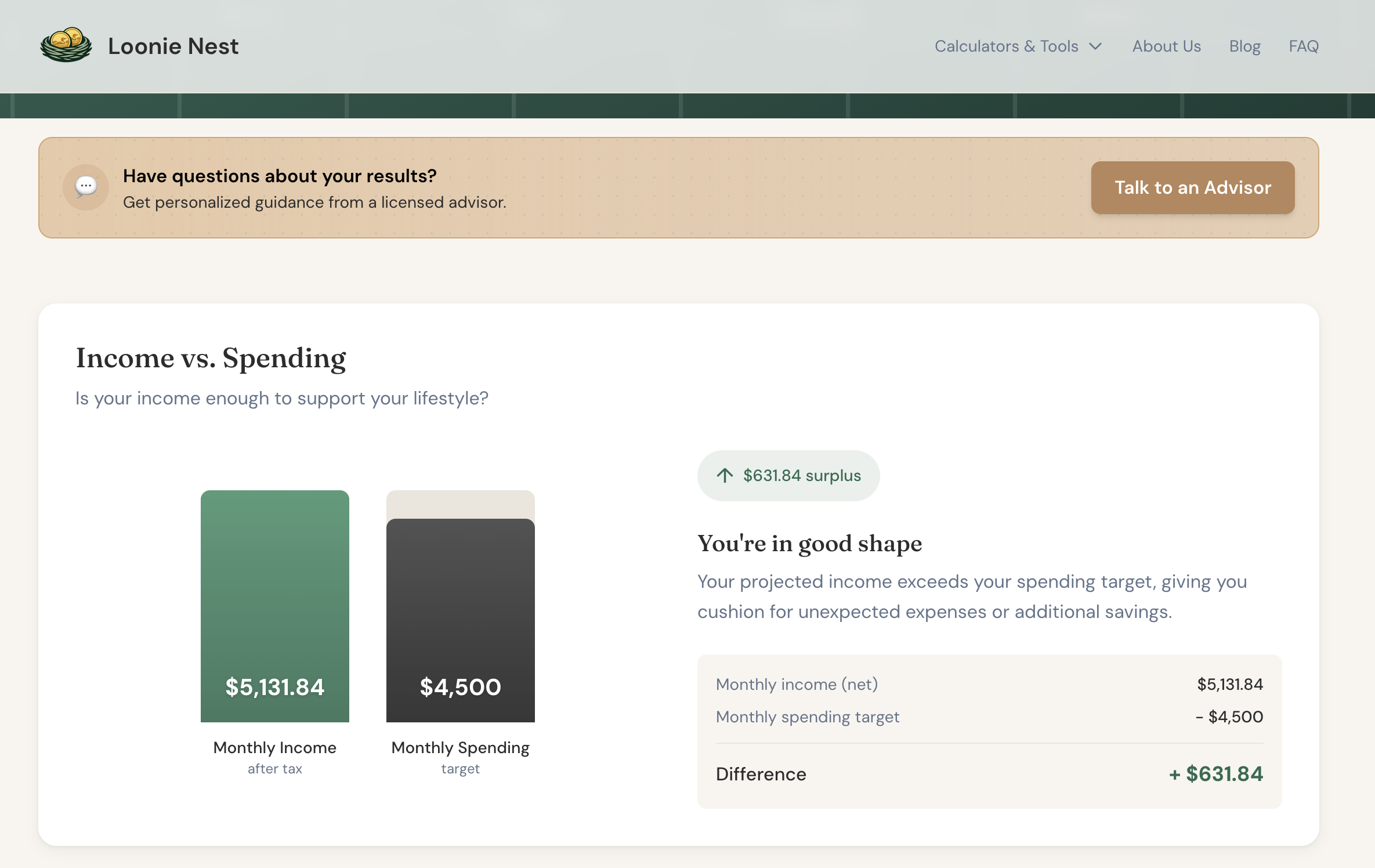
Task: Click the speech bubble chat icon
Action: pyautogui.click(x=86, y=187)
